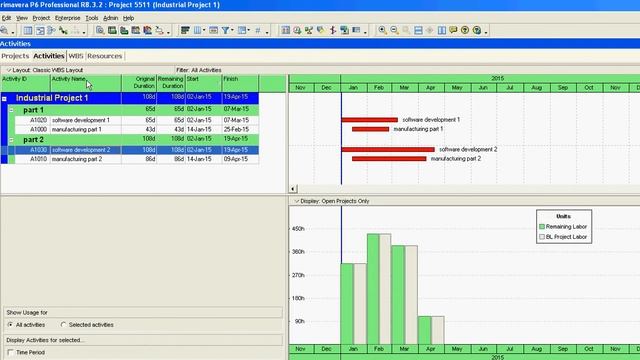Open the help toolbar overflow arrow
The image size is (640, 360).
(x=486, y=32)
